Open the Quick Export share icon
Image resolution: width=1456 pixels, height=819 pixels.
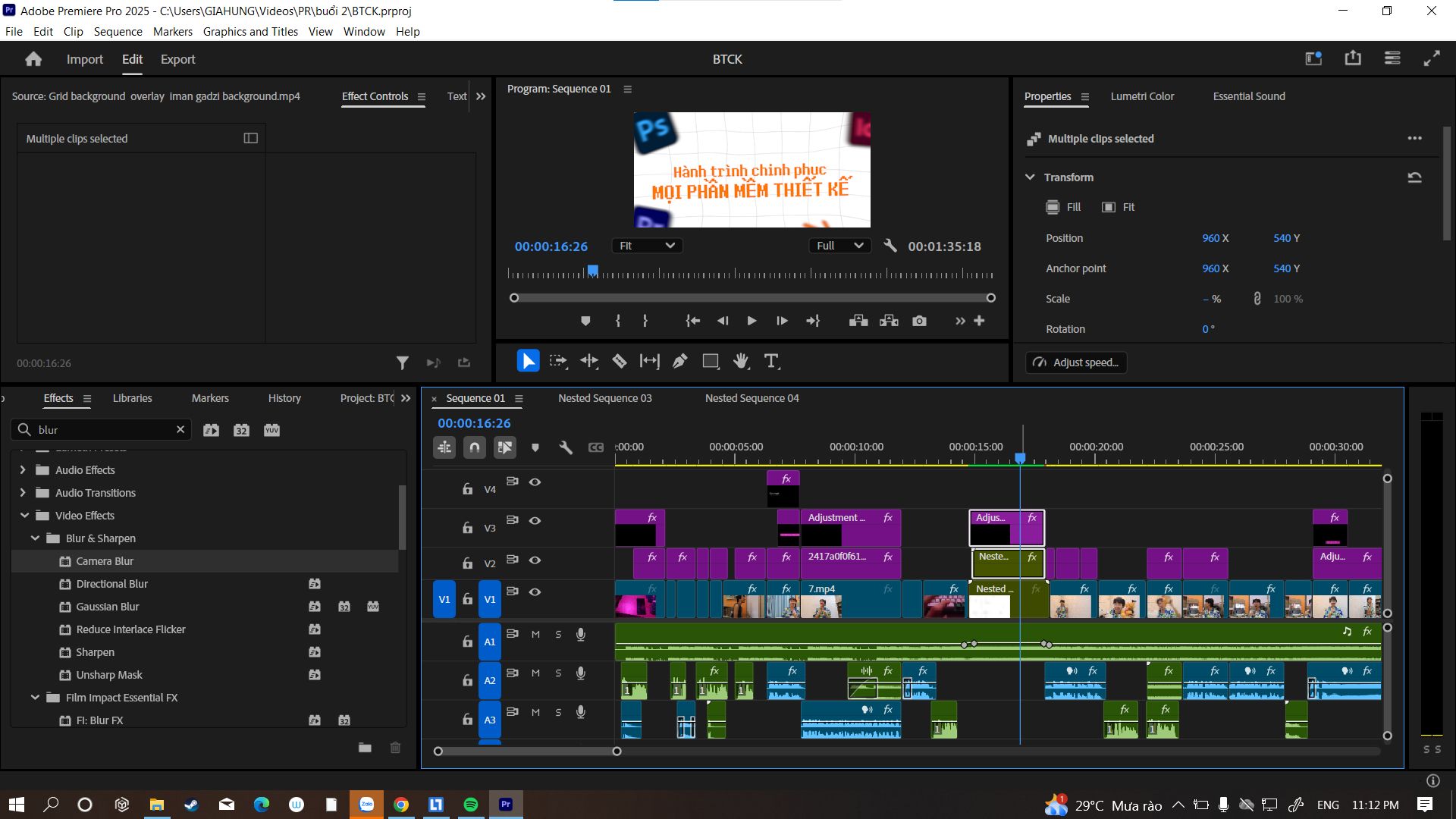(x=1353, y=58)
